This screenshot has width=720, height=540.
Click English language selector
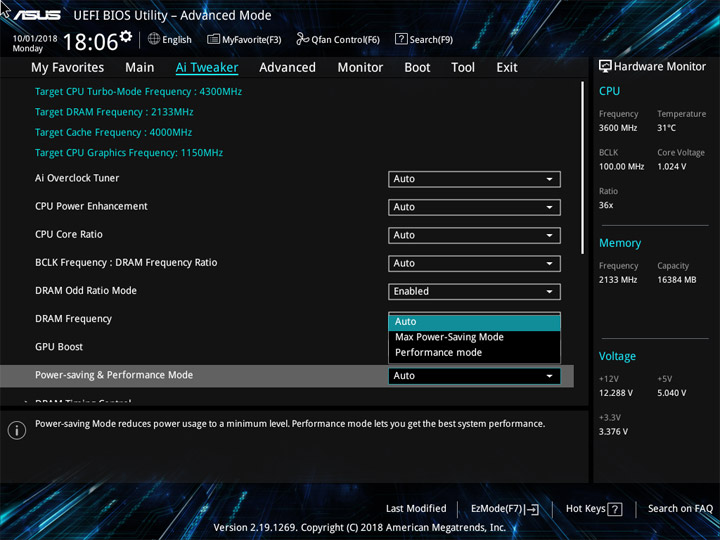pos(177,39)
